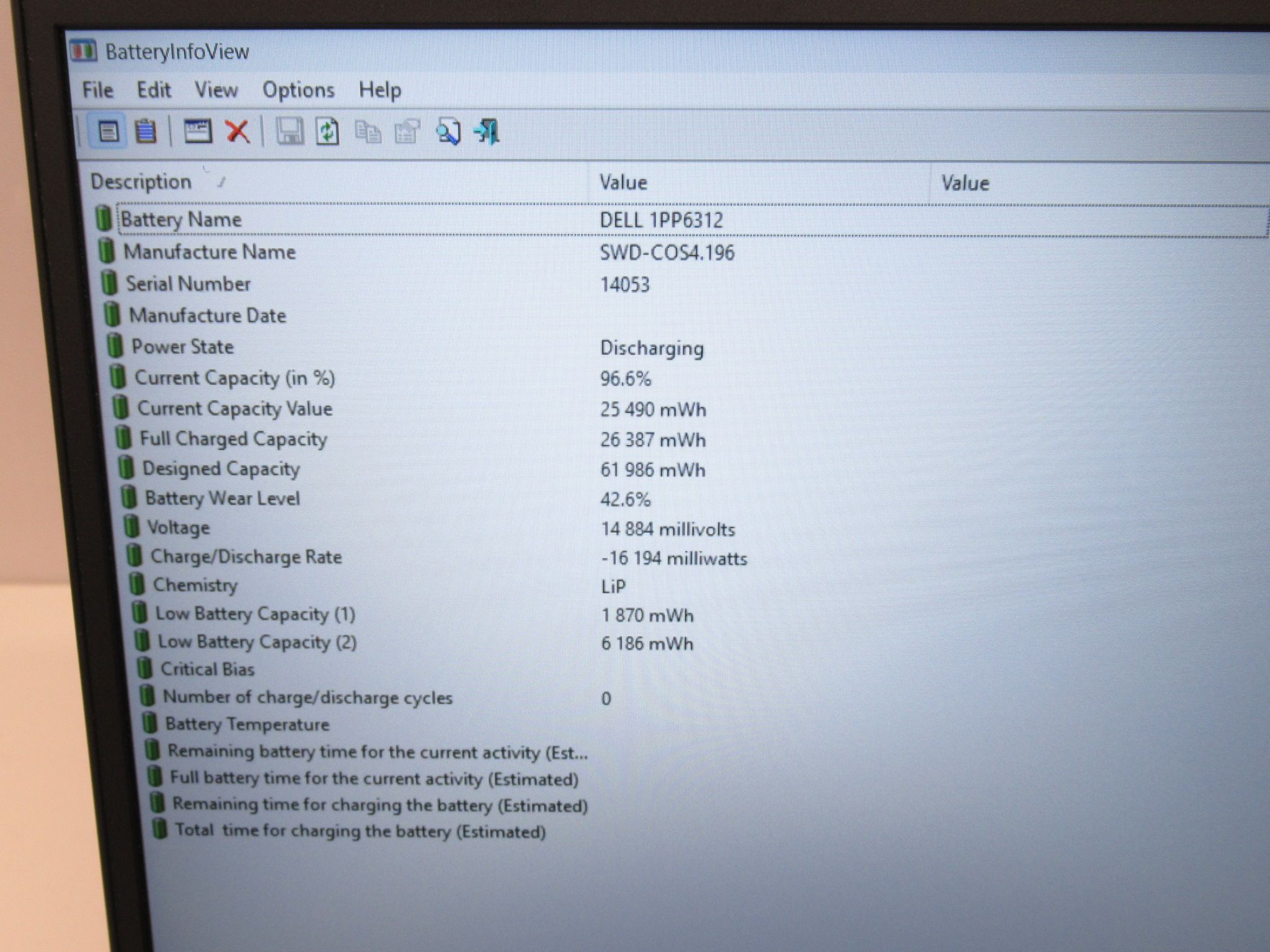
Task: Click the first Value column header
Action: click(758, 183)
